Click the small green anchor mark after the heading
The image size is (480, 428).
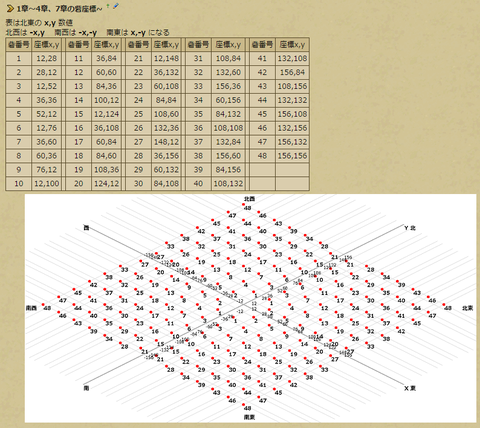pyautogui.click(x=108, y=6)
